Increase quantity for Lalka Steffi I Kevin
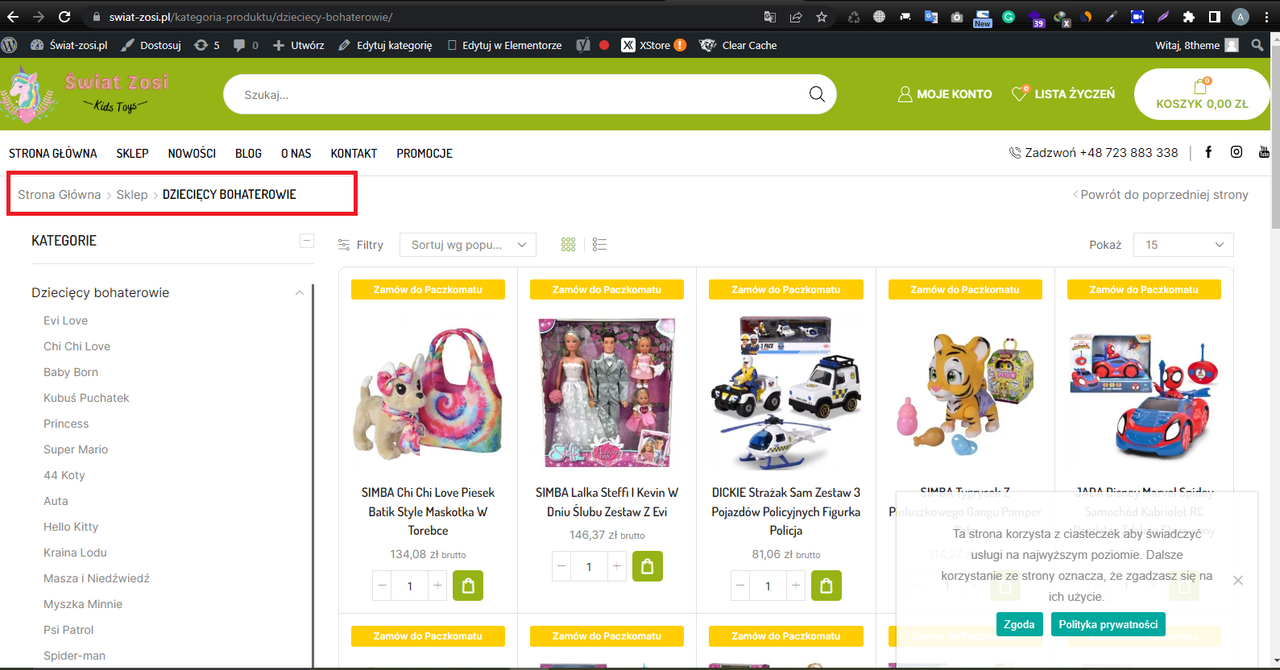Viewport: 1280px width, 670px height. point(616,567)
